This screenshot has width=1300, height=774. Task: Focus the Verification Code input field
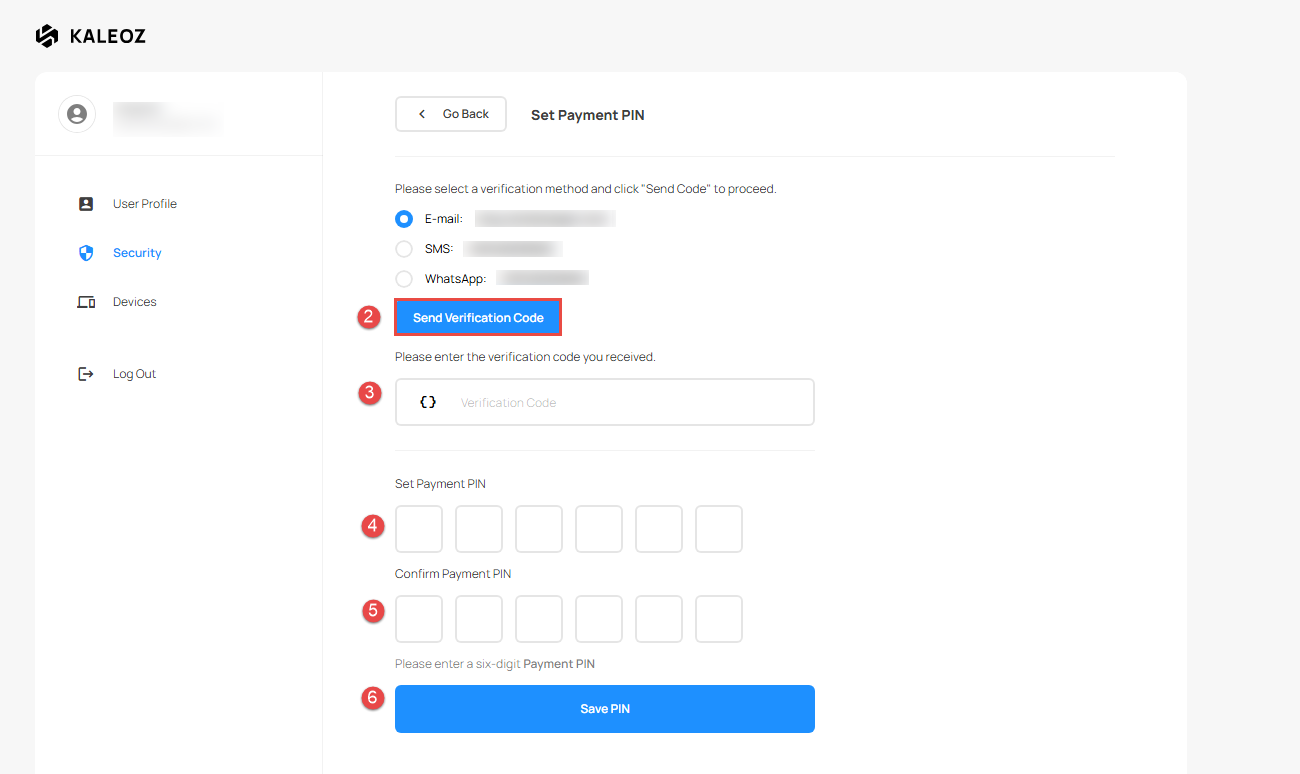click(605, 402)
